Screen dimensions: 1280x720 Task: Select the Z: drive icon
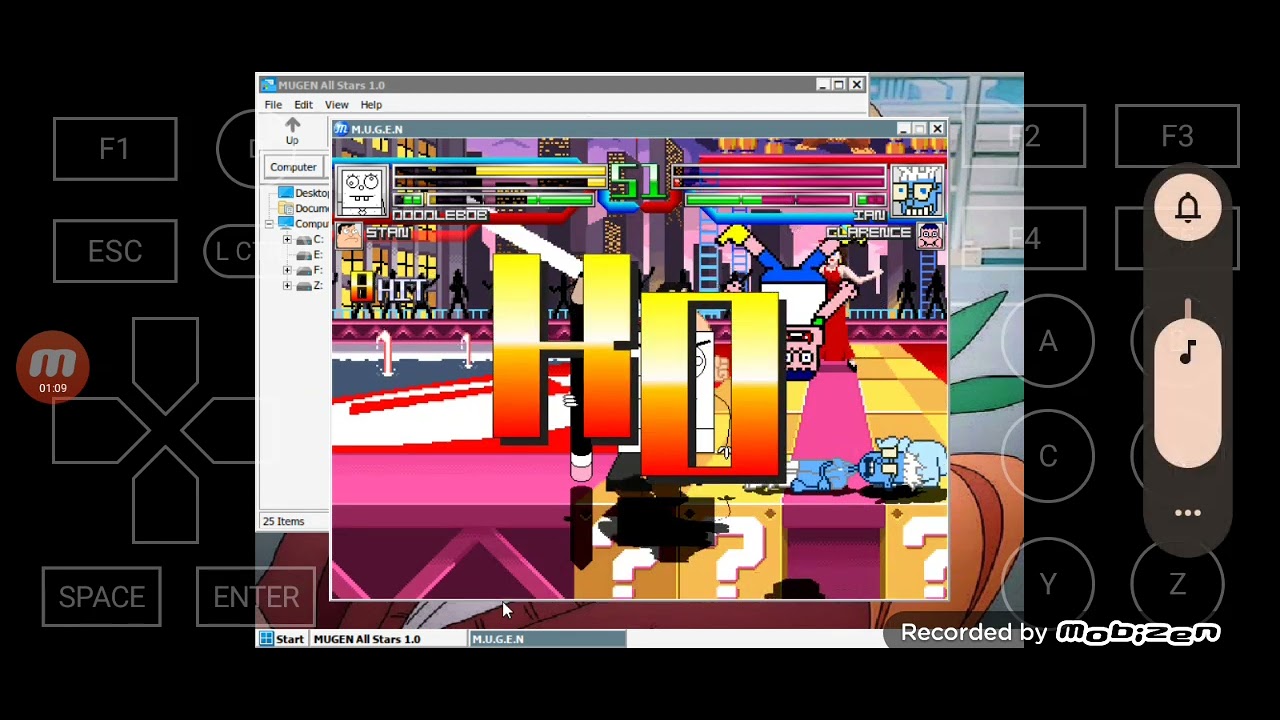pos(304,286)
